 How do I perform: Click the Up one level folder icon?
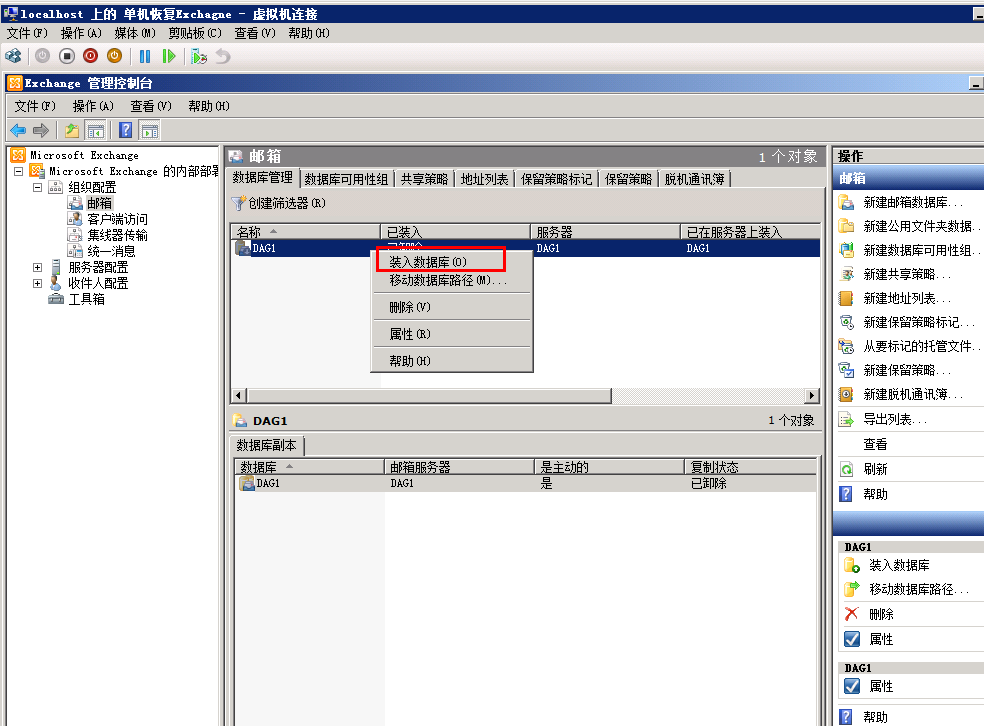coord(72,131)
